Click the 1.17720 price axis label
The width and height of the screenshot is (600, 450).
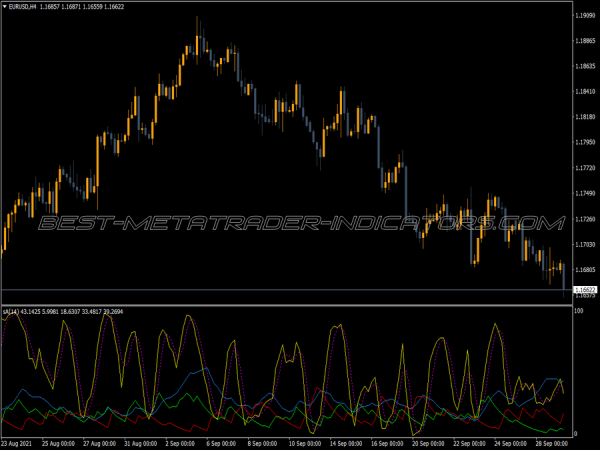585,168
